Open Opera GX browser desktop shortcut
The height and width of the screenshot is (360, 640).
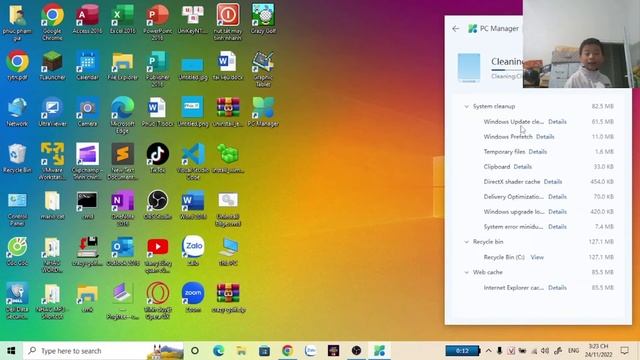click(x=158, y=301)
